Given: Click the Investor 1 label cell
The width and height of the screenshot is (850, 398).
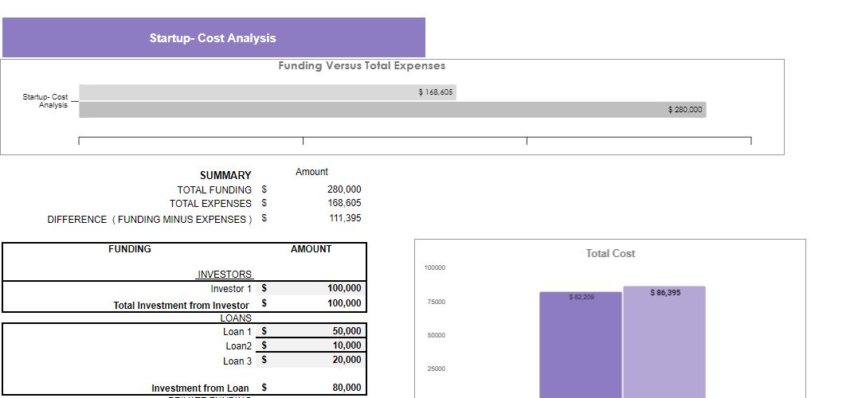Looking at the screenshot, I should coord(231,289).
